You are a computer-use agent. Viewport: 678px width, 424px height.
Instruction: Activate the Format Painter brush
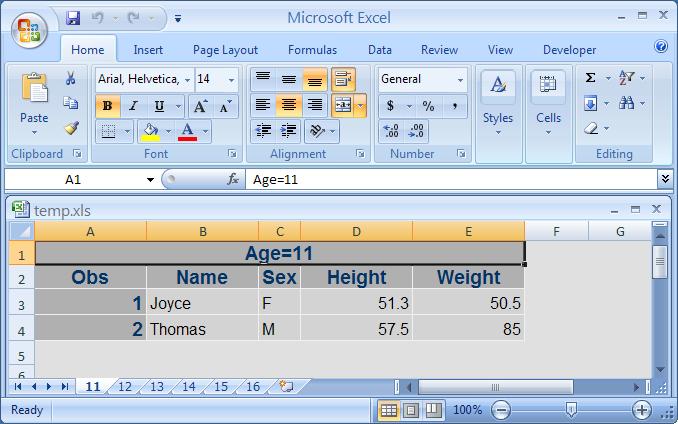(71, 128)
